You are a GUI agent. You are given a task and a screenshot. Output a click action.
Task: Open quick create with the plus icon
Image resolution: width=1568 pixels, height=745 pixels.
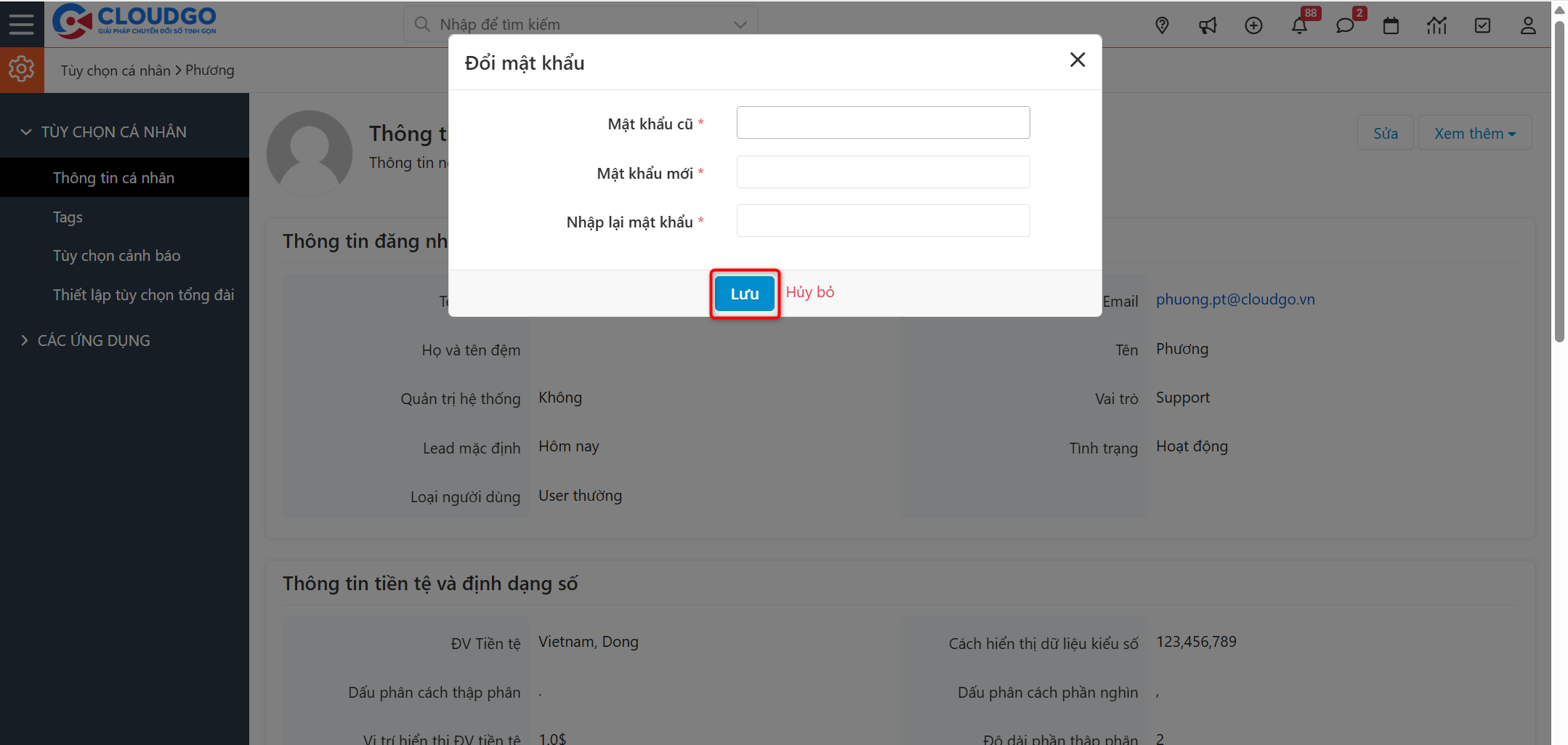[1254, 25]
